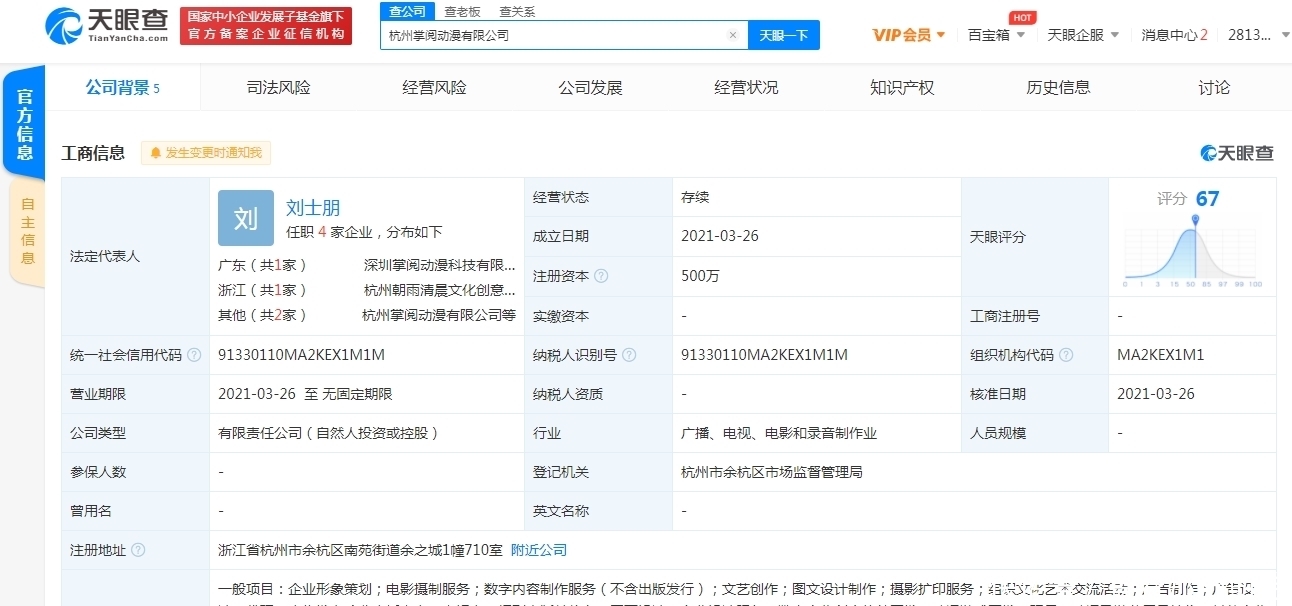Screen dimensions: 1292x606
Task: Switch to 经营状况 tab
Action: tap(746, 88)
